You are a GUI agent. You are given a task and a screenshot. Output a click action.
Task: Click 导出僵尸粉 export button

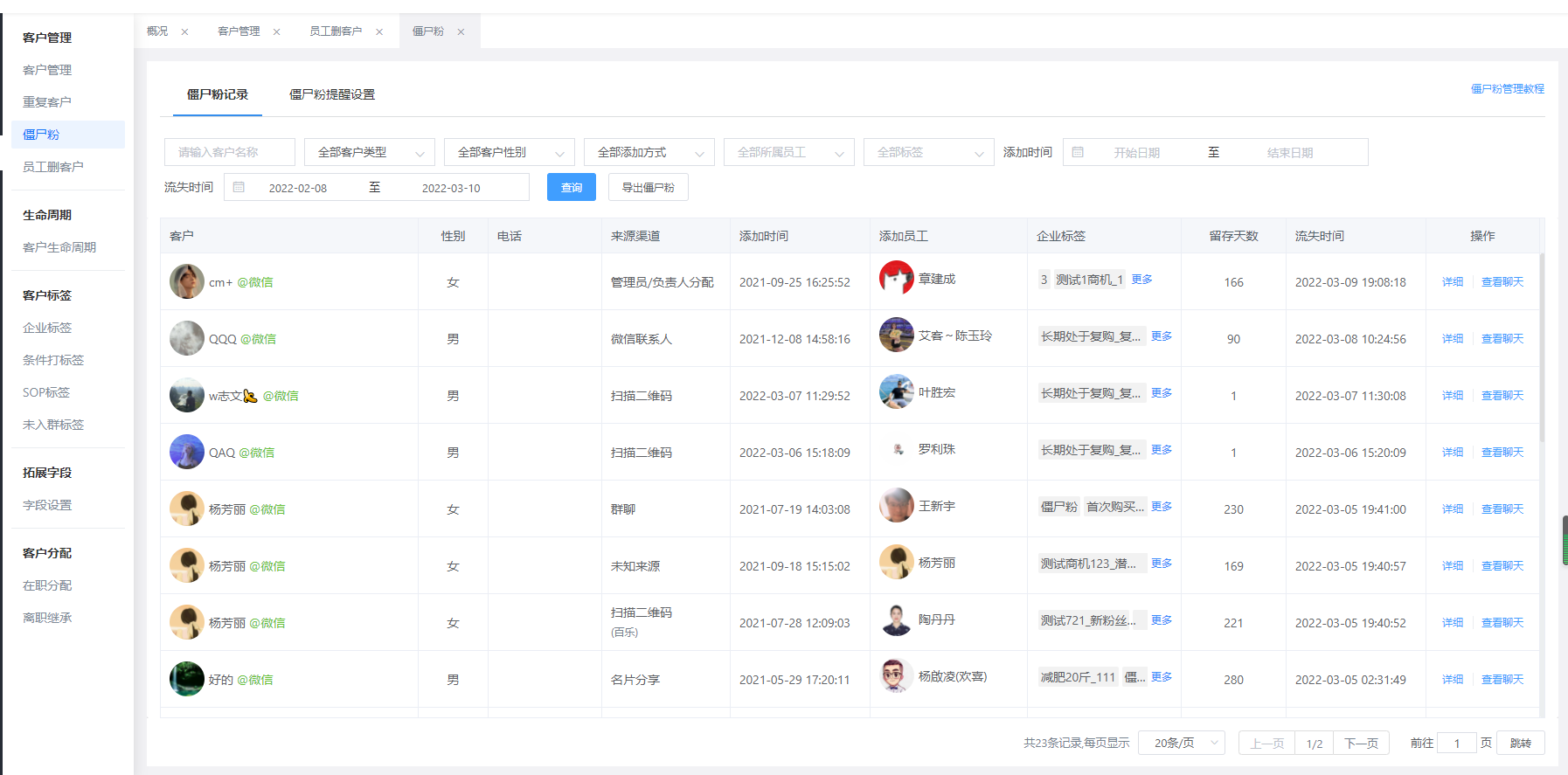point(648,187)
